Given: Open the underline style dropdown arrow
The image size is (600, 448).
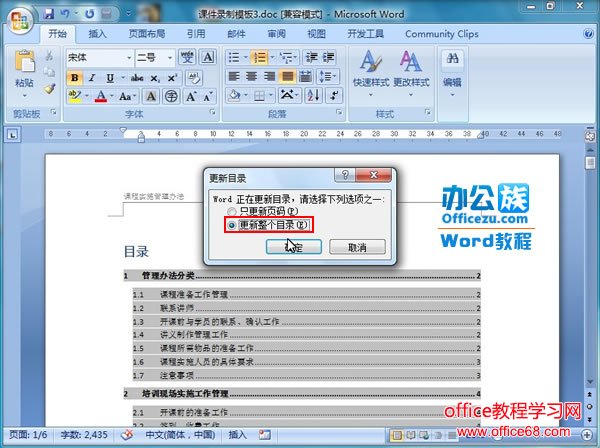Looking at the screenshot, I should [123, 78].
